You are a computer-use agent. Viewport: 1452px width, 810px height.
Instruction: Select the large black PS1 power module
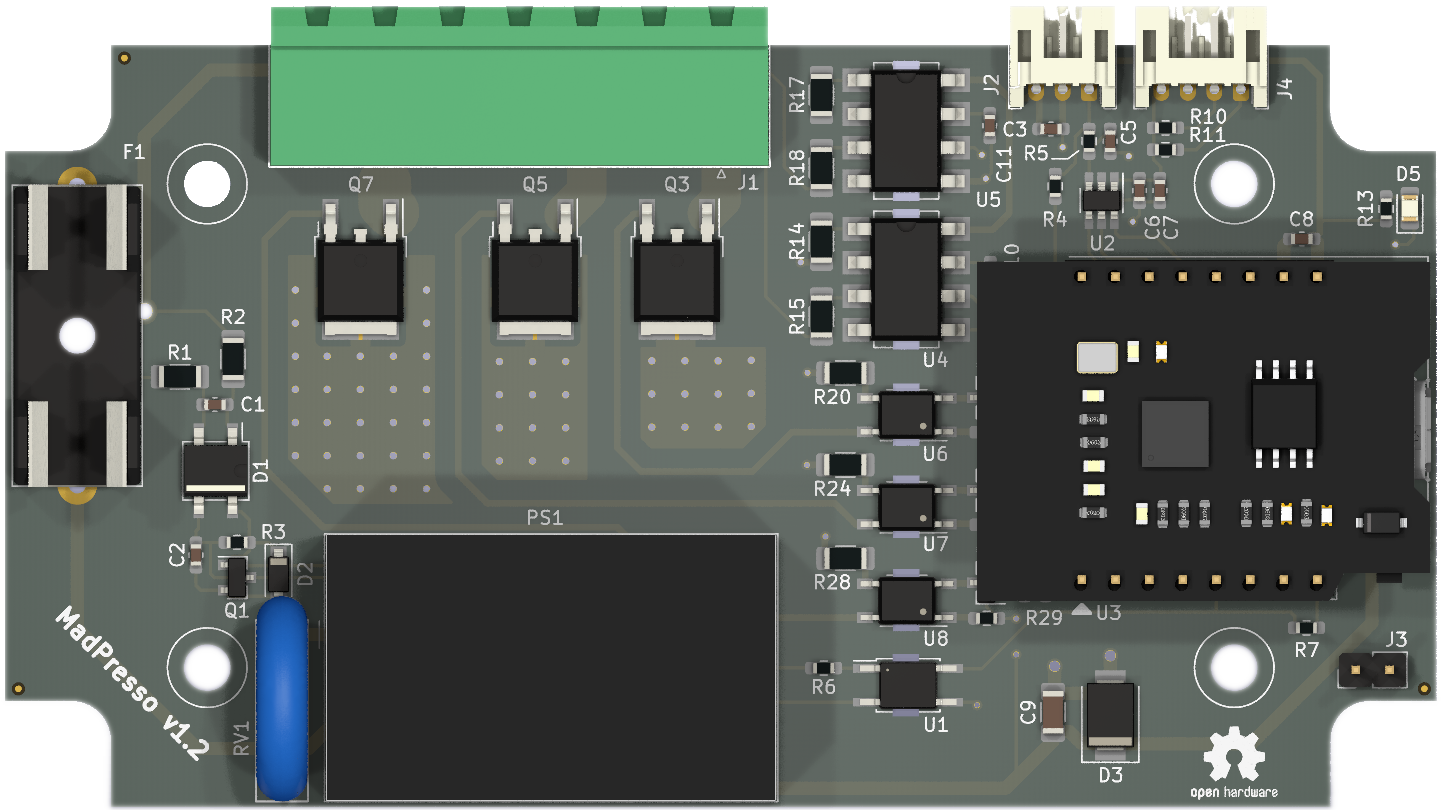[x=551, y=667]
